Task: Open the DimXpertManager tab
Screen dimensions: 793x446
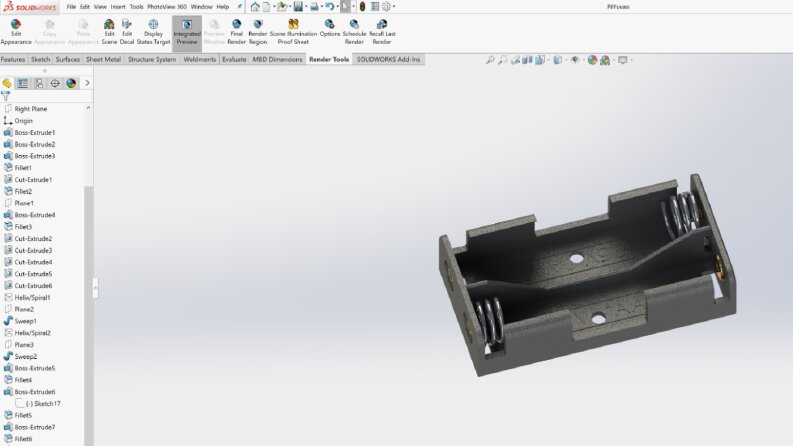Action: tap(55, 83)
